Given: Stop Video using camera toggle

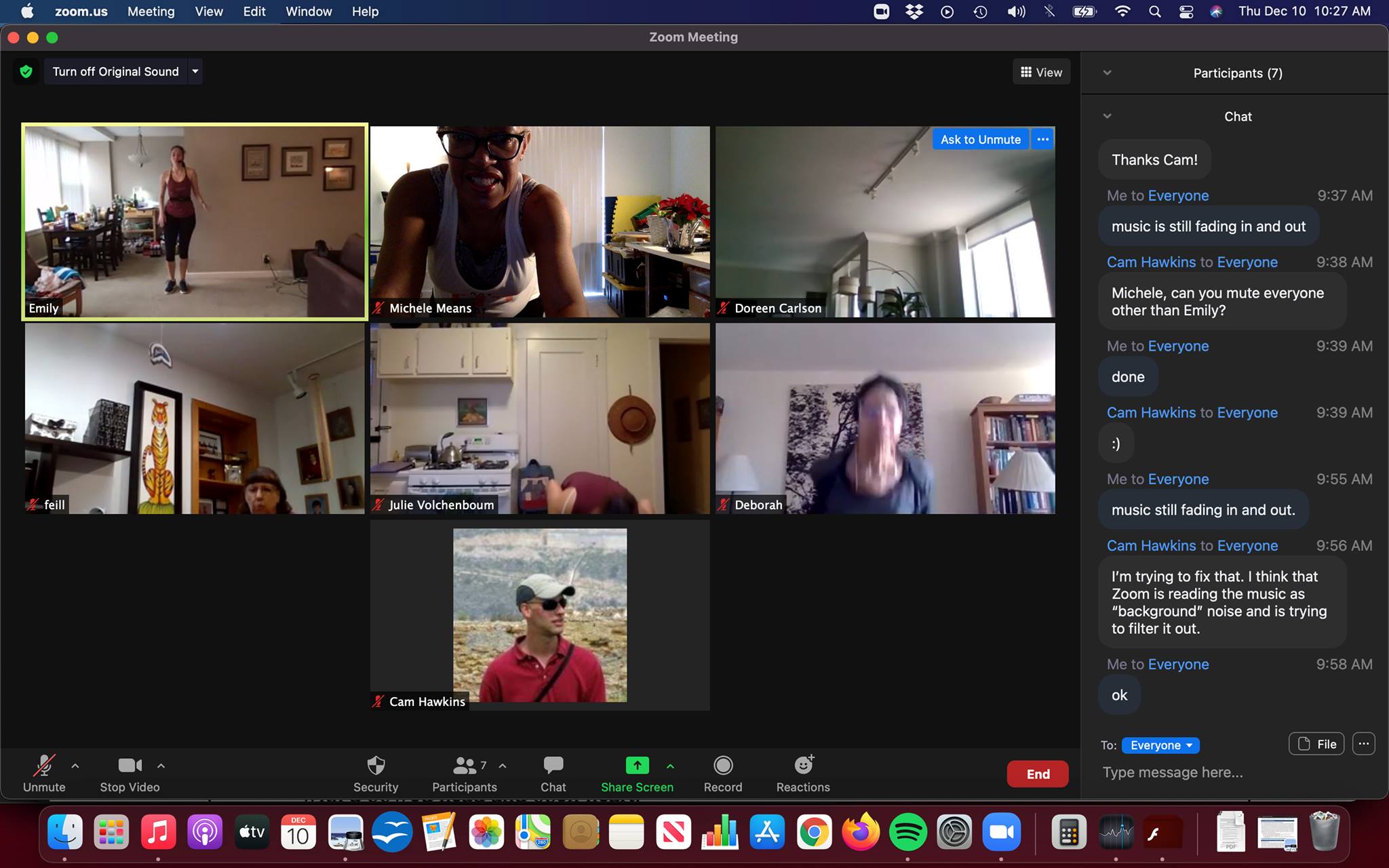Looking at the screenshot, I should coord(130,766).
